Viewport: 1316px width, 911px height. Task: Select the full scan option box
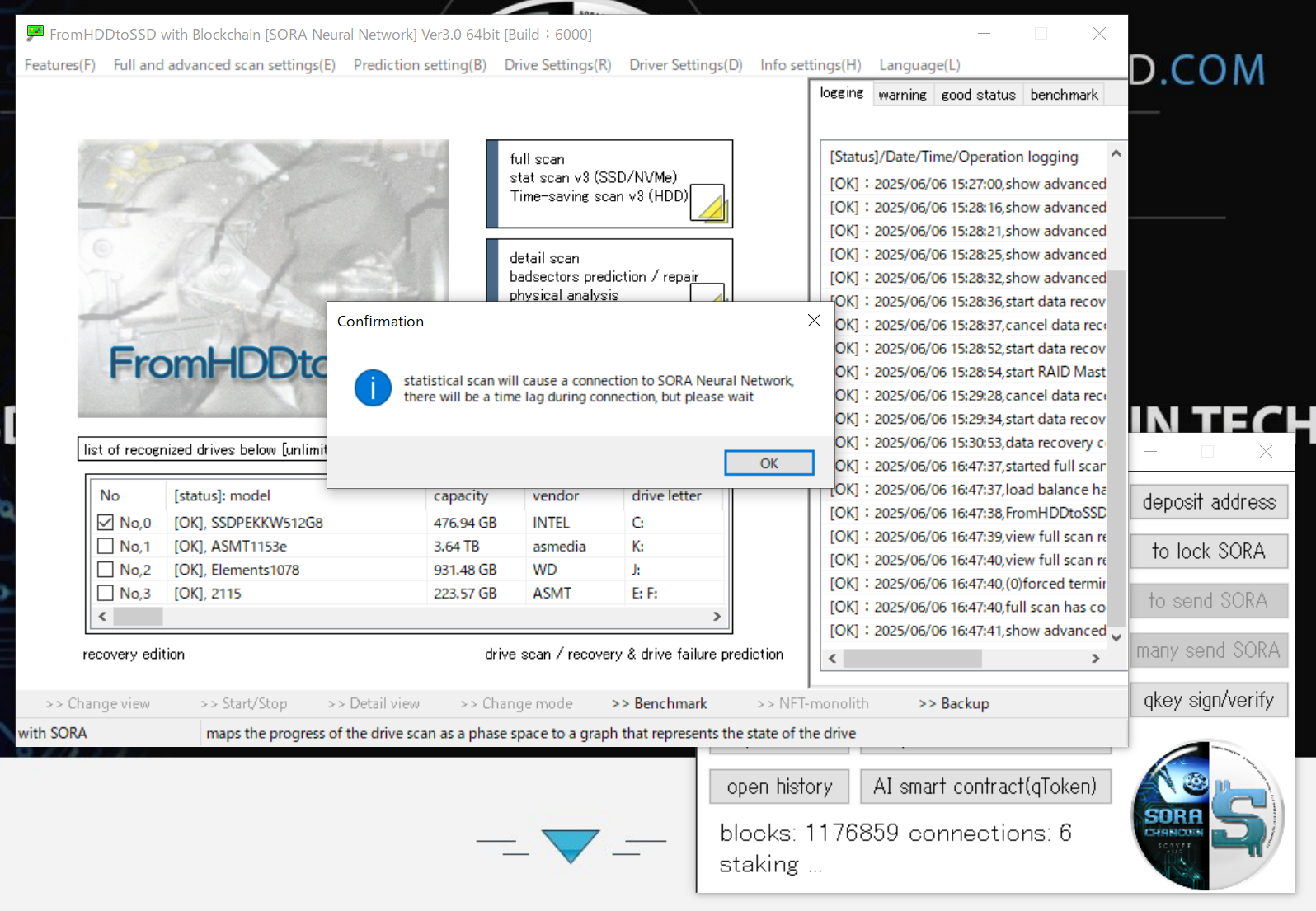(x=609, y=184)
